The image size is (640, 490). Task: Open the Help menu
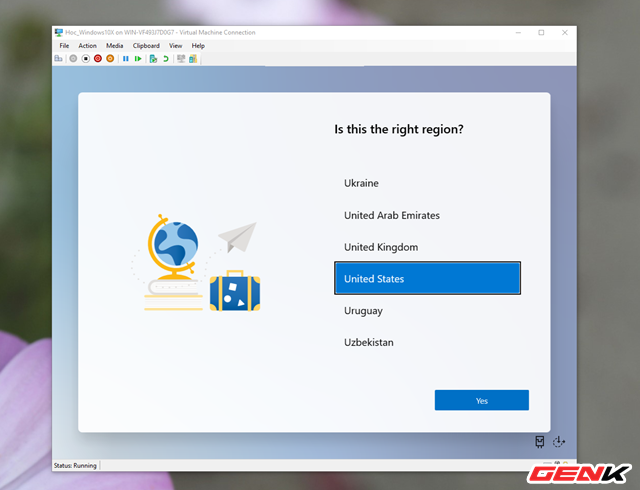tap(198, 46)
